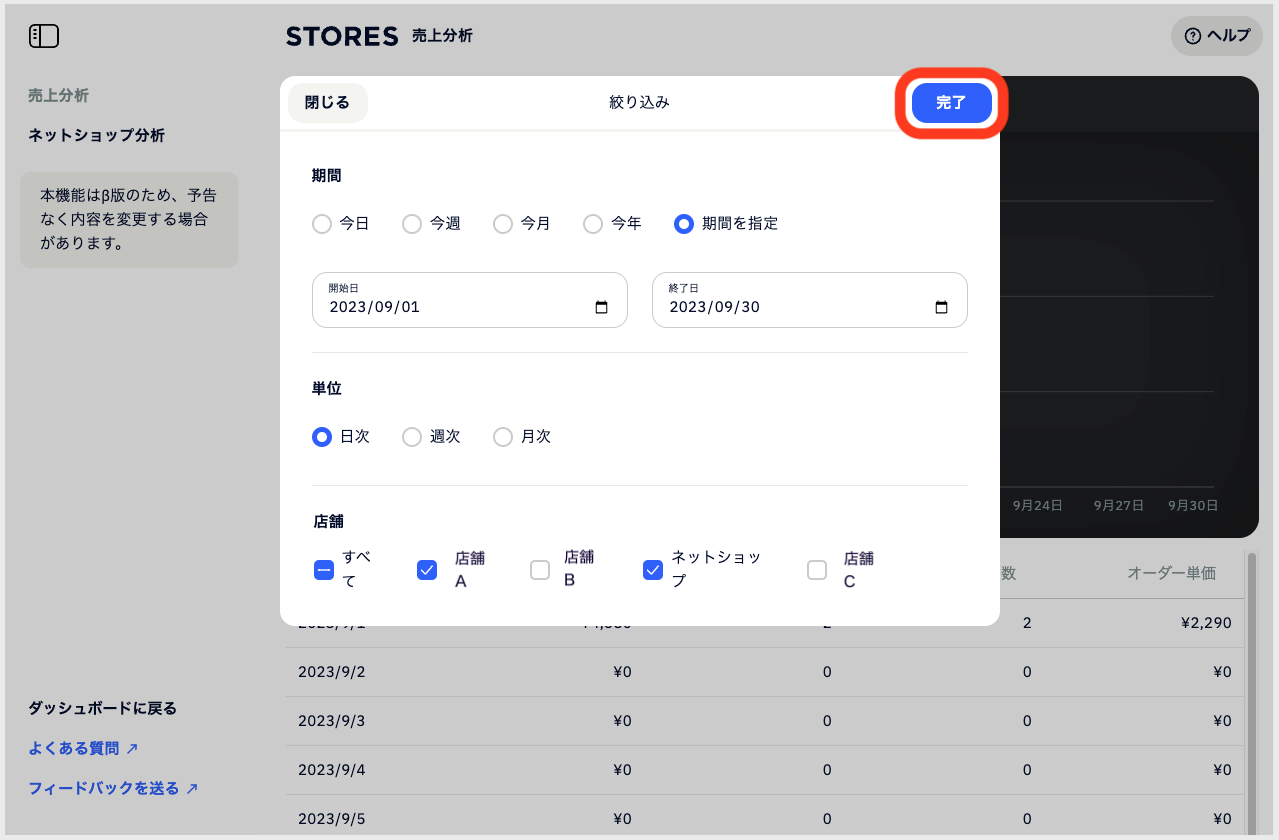Click the 開始日 date field 2023/09/01
This screenshot has height=840, width=1279.
coord(470,300)
